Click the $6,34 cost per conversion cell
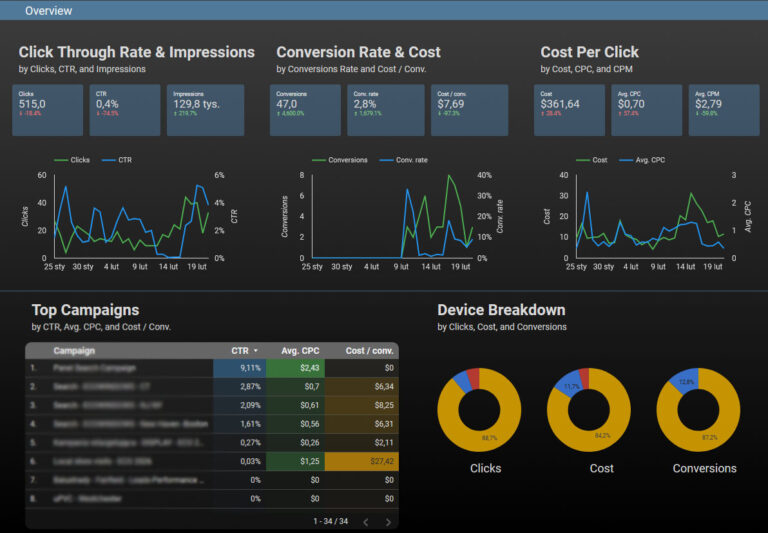The width and height of the screenshot is (768, 533). [361, 387]
